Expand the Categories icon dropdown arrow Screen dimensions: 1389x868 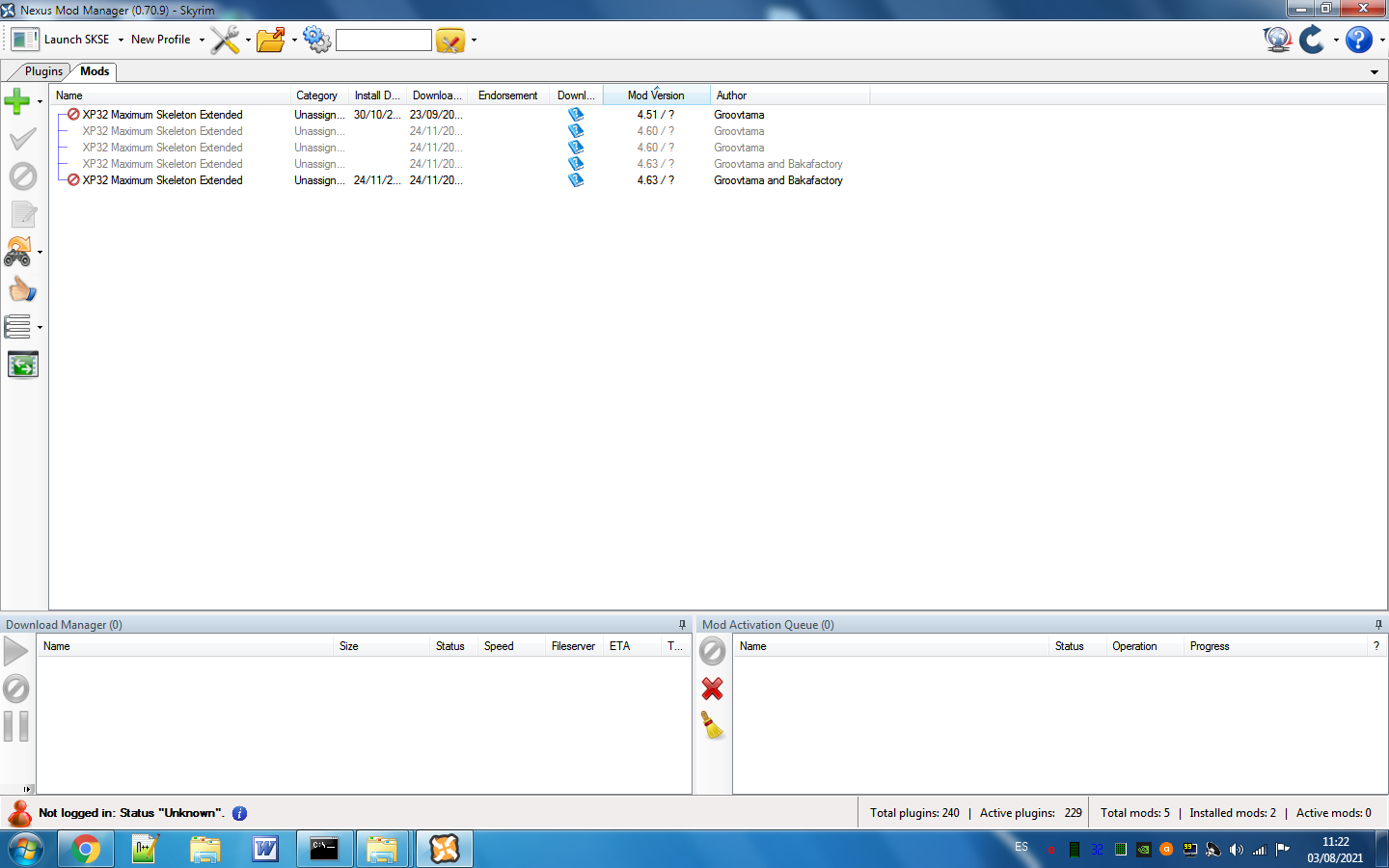[40, 253]
